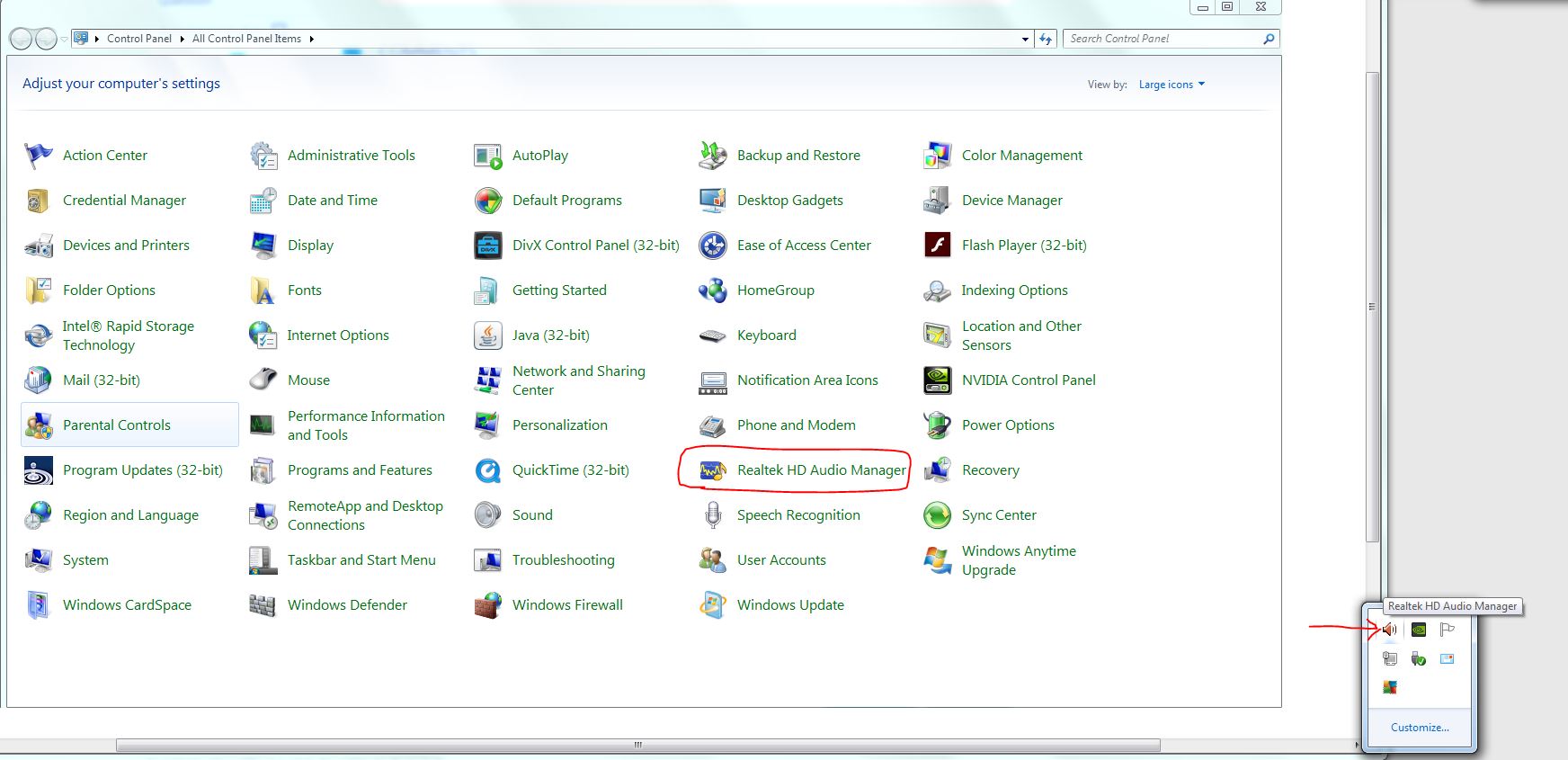Image resolution: width=1568 pixels, height=760 pixels.
Task: Open the Default Programs icon
Action: pos(487,201)
